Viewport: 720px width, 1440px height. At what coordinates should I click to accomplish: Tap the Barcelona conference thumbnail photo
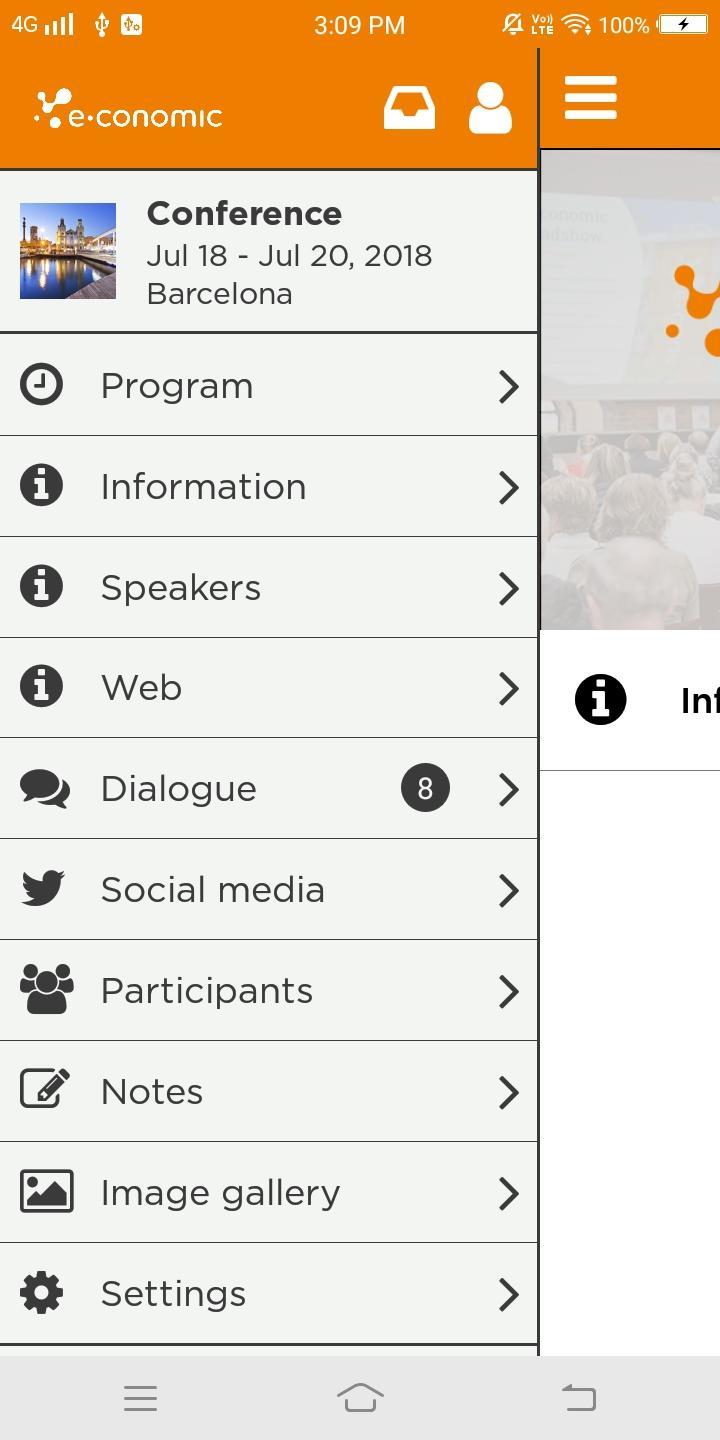67,250
